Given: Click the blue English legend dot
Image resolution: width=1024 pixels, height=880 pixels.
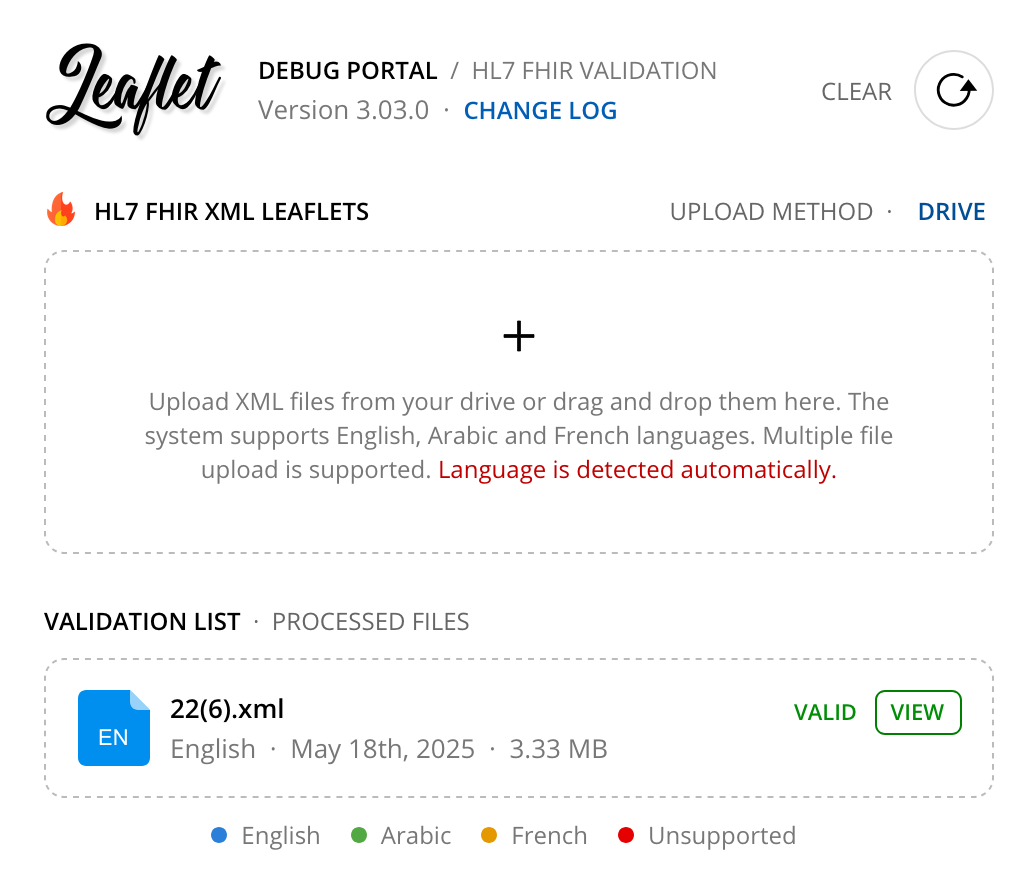Looking at the screenshot, I should click(219, 835).
